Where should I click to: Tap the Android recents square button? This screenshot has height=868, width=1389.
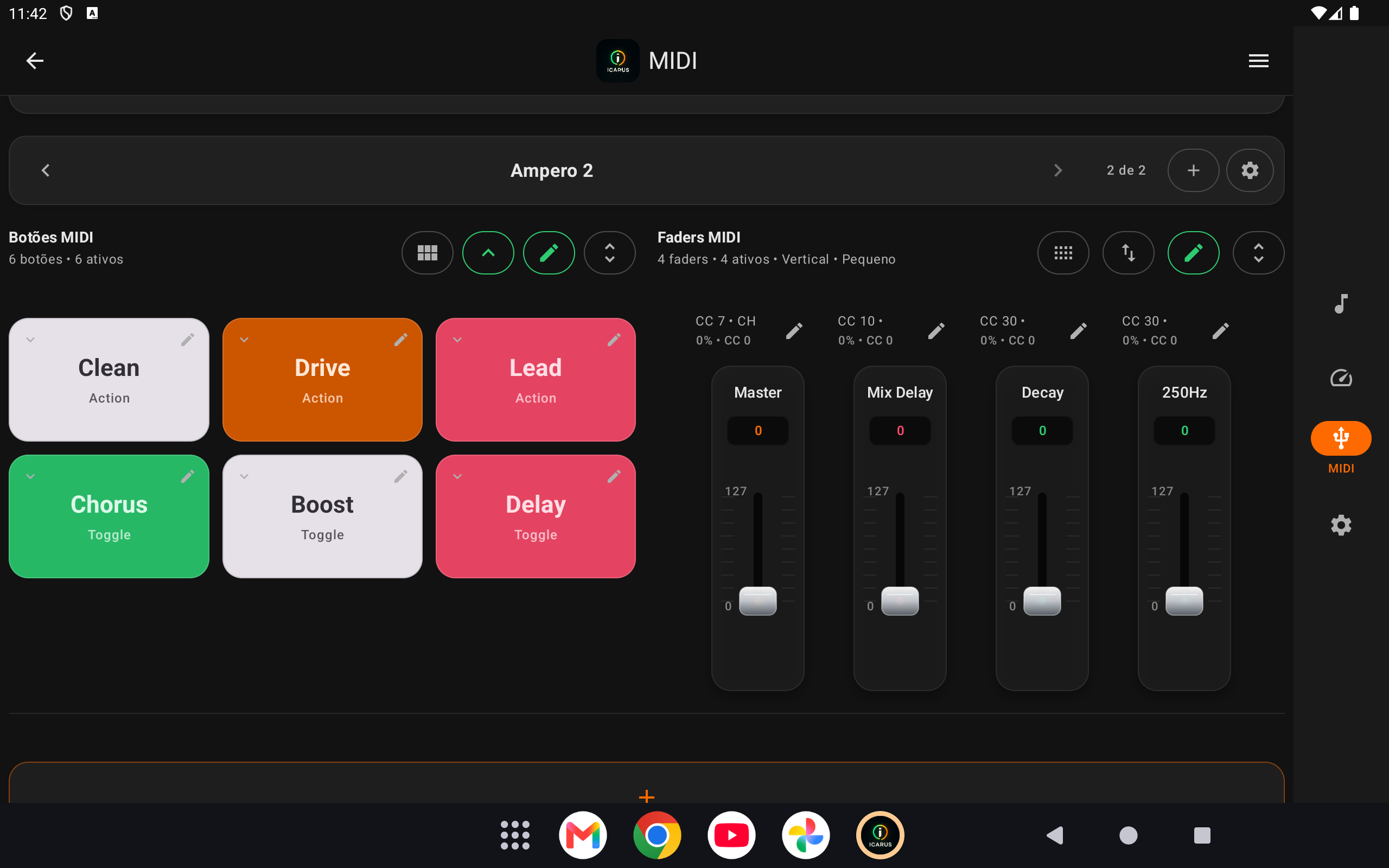point(1202,835)
